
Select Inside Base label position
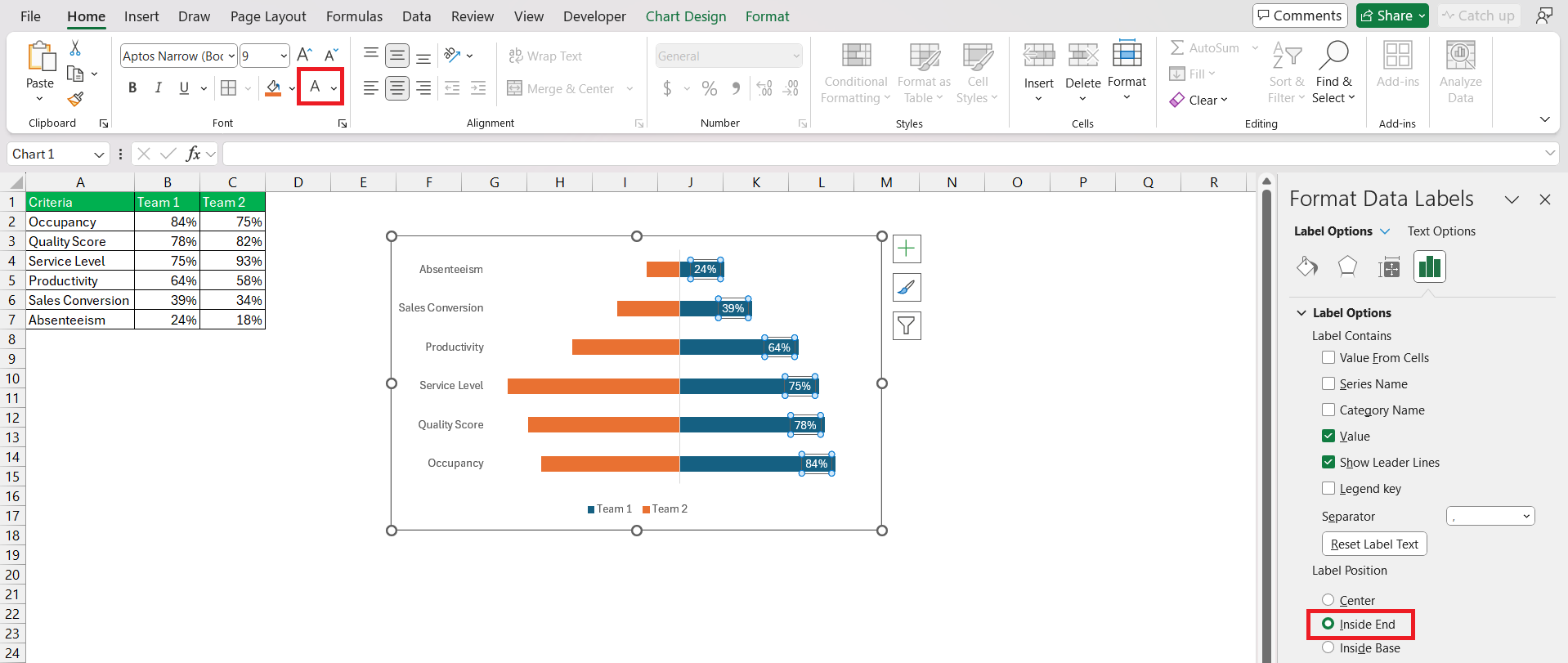click(x=1328, y=647)
